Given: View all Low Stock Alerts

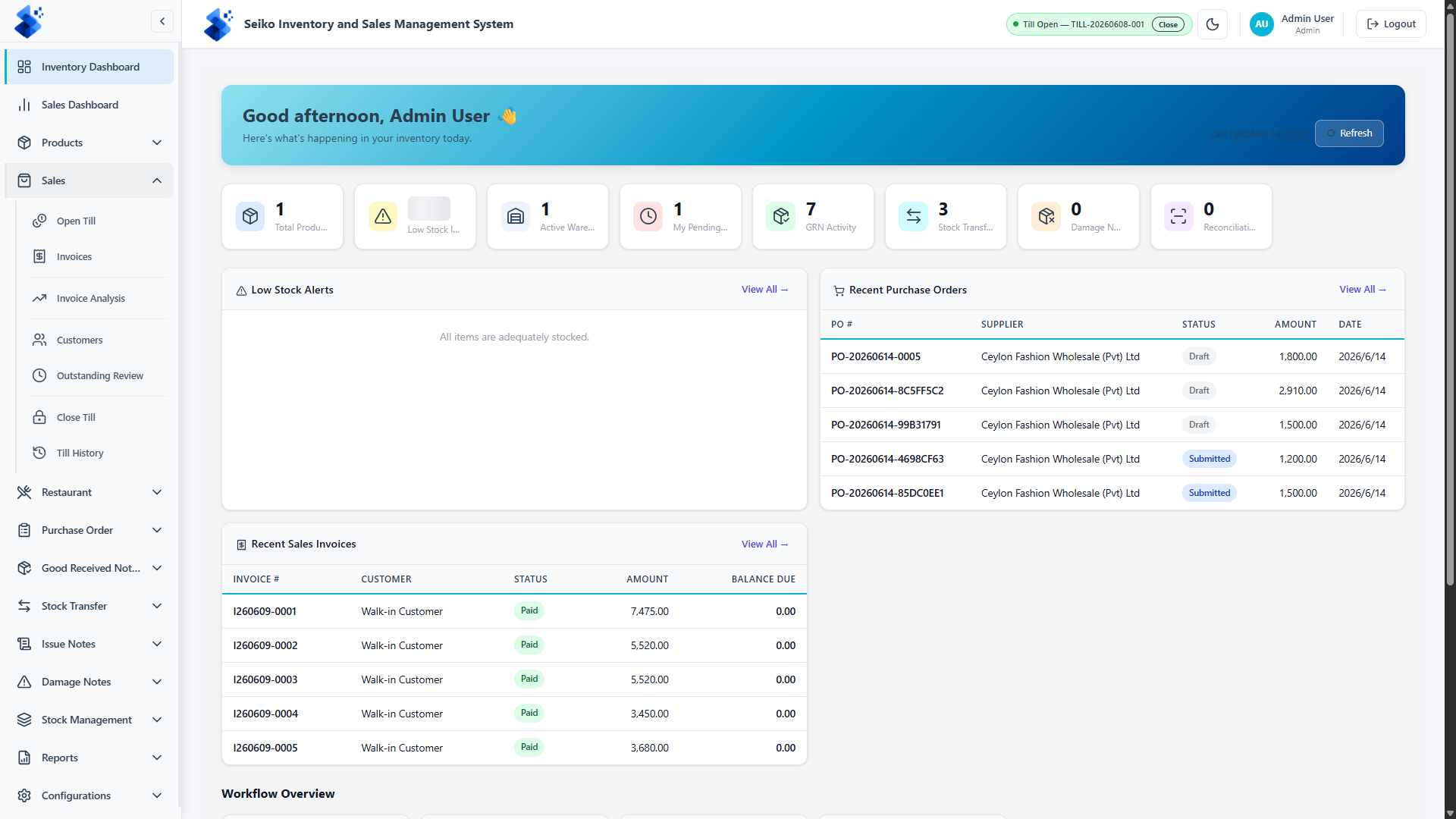Looking at the screenshot, I should coord(765,290).
